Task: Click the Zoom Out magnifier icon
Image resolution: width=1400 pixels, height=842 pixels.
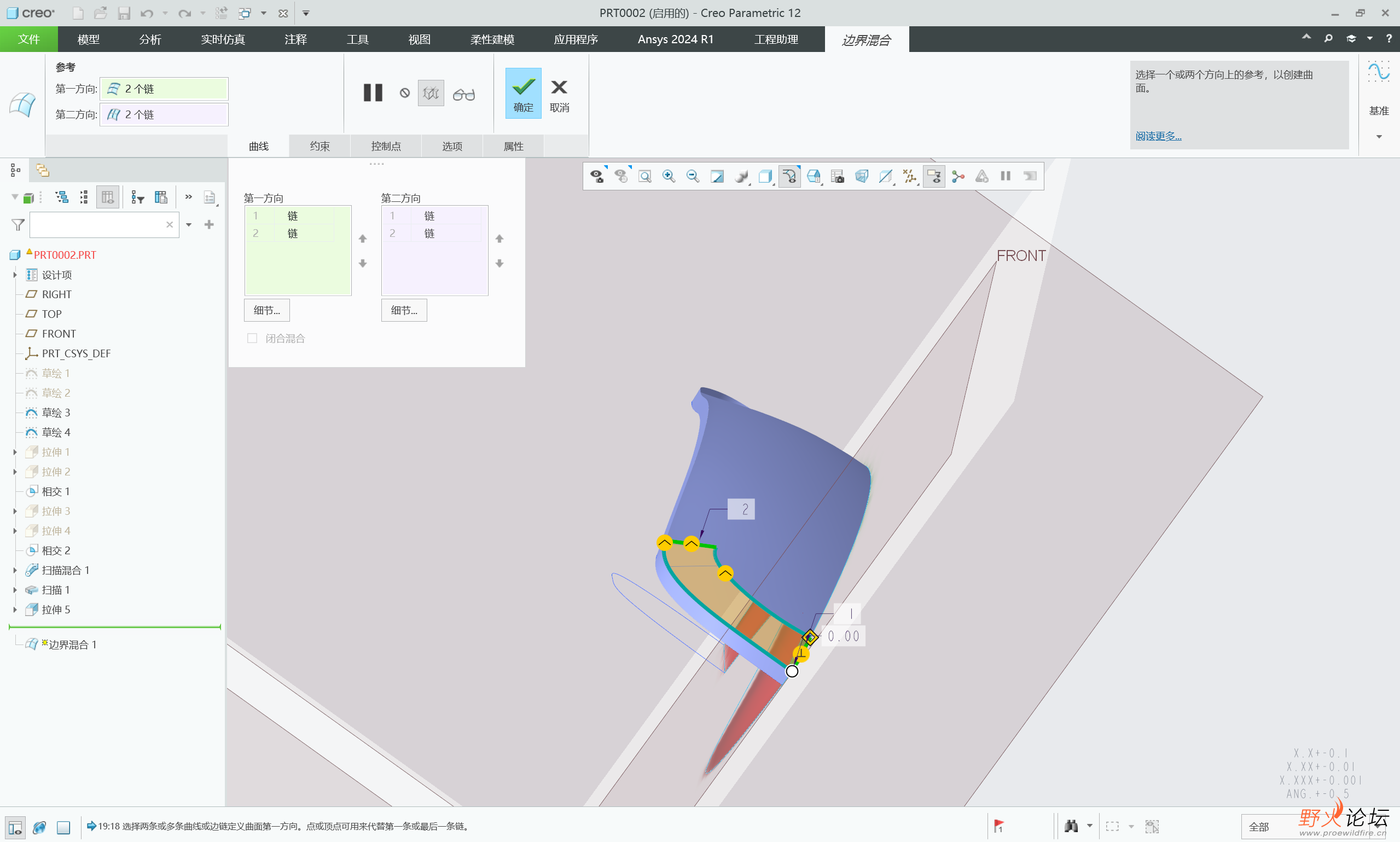Action: pos(693,177)
